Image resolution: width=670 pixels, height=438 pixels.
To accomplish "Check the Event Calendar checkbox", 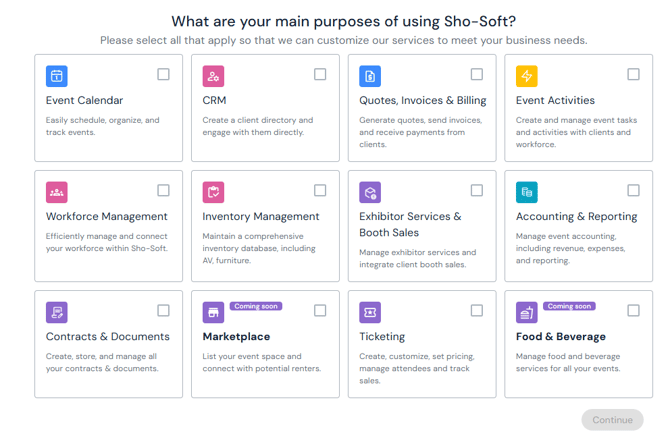I will pyautogui.click(x=163, y=74).
